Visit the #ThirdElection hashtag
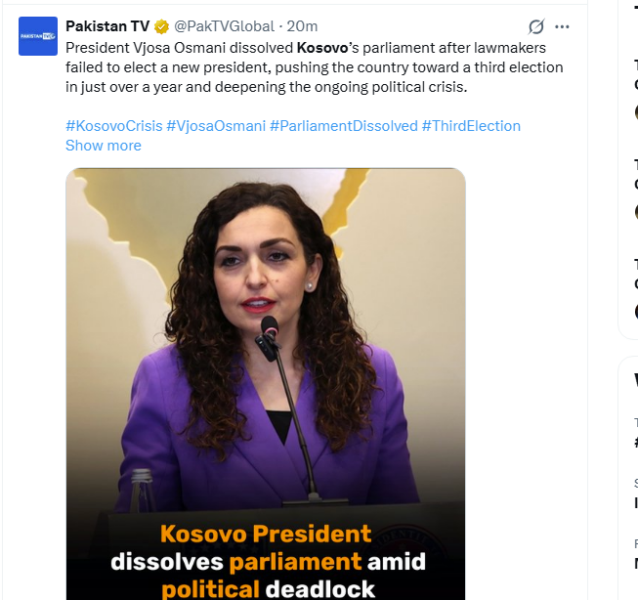The height and width of the screenshot is (600, 638). point(471,126)
